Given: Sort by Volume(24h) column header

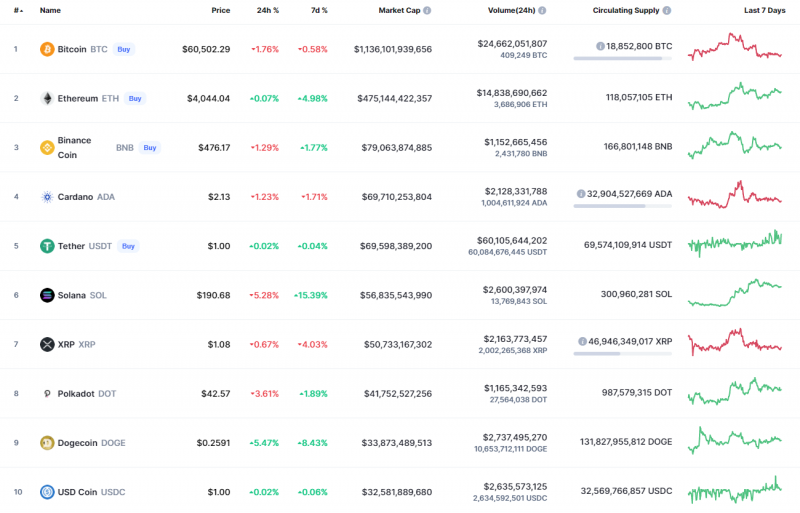Looking at the screenshot, I should point(511,10).
